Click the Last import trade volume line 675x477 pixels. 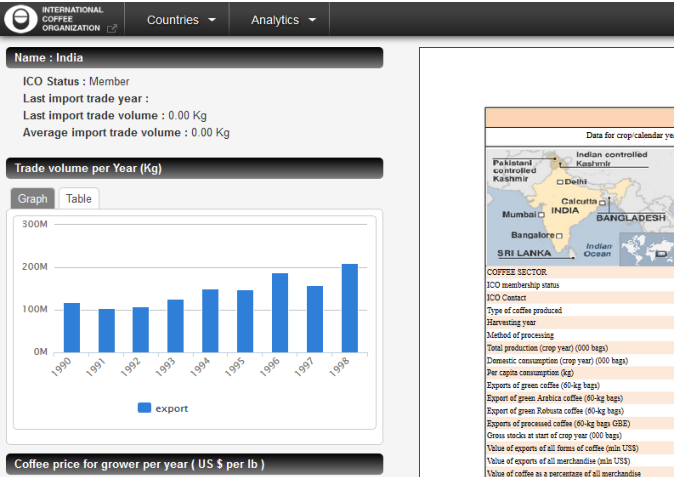pos(115,115)
